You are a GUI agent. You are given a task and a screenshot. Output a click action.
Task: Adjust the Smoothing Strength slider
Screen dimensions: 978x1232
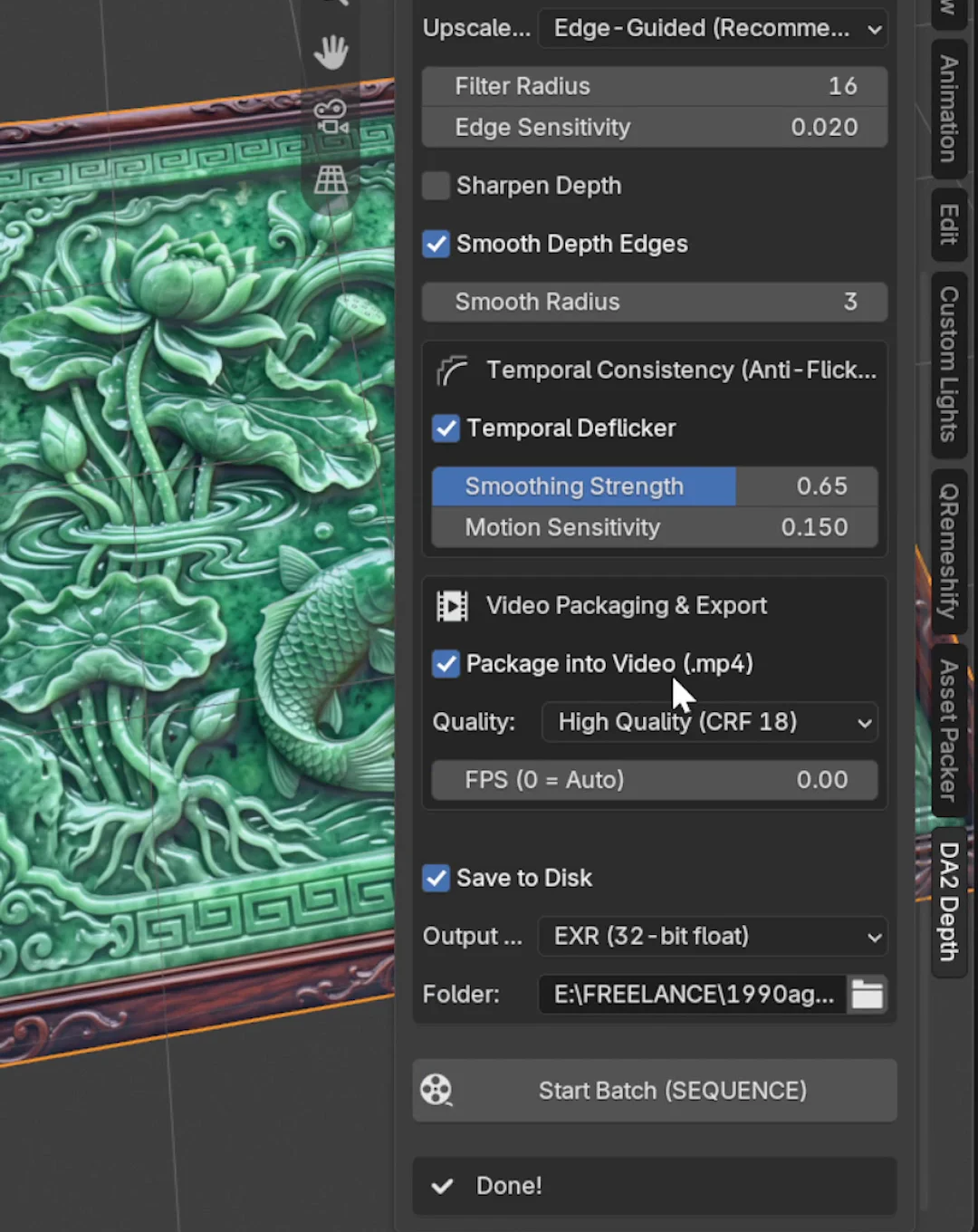tap(655, 486)
